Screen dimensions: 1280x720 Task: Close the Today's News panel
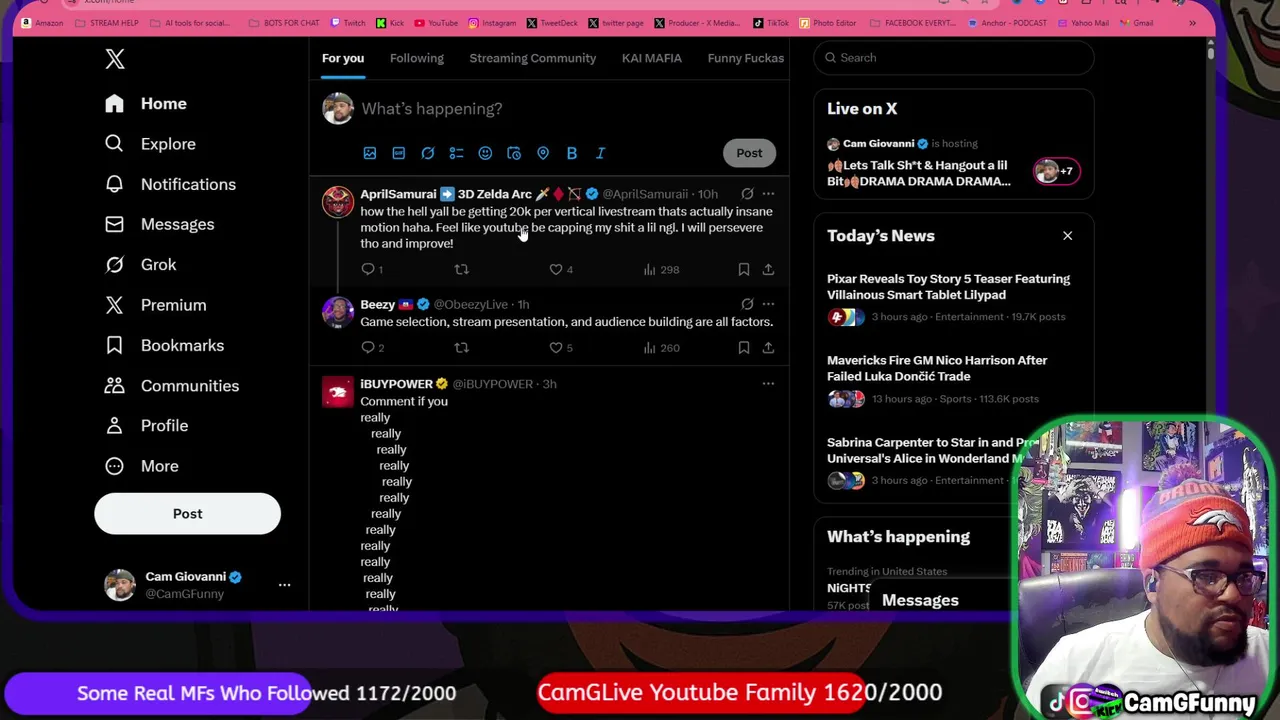pyautogui.click(x=1067, y=236)
